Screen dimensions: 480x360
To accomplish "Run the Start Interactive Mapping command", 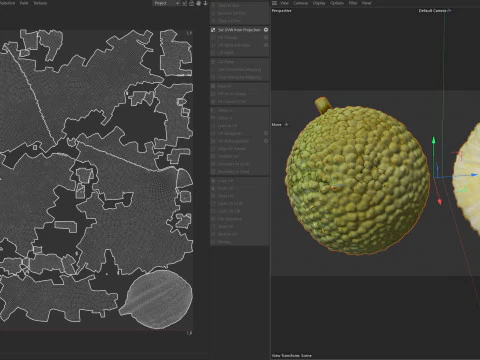I will [x=239, y=70].
